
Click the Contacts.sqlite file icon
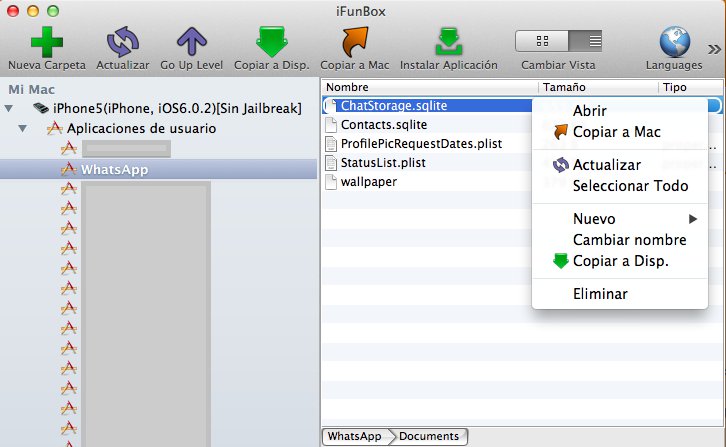point(331,125)
